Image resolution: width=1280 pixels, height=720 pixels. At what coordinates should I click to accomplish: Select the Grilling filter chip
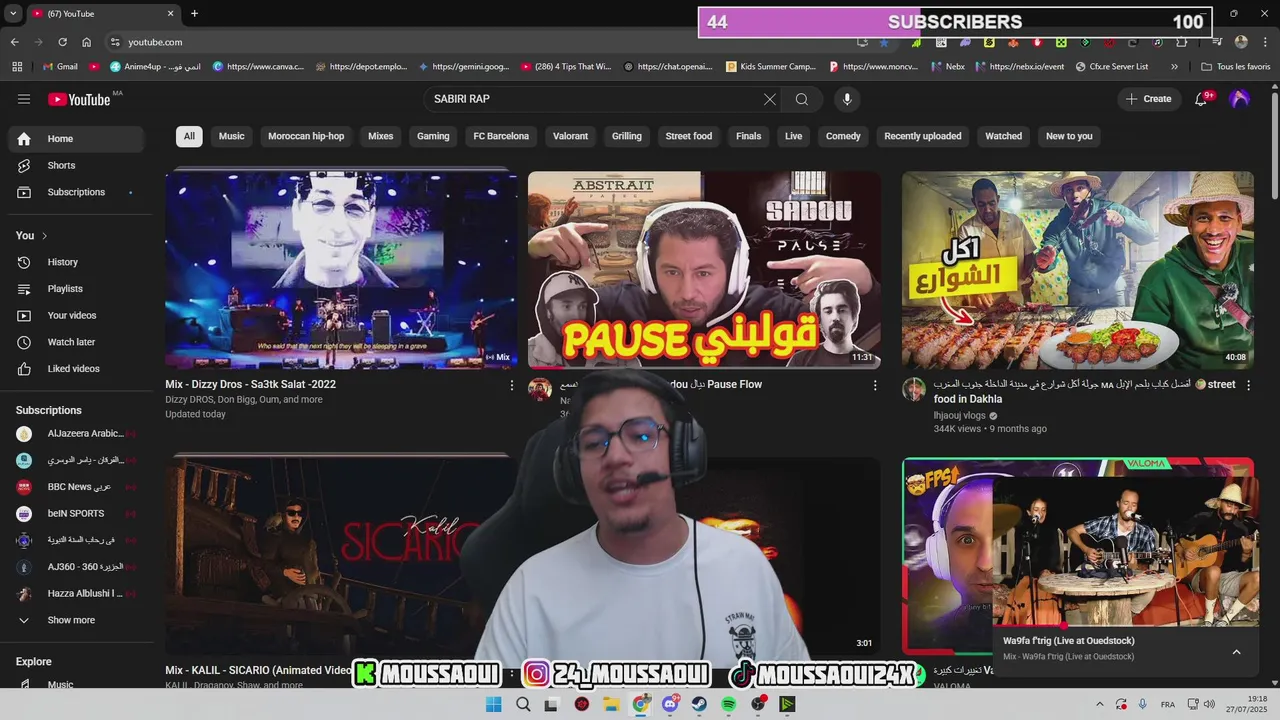[x=627, y=136]
